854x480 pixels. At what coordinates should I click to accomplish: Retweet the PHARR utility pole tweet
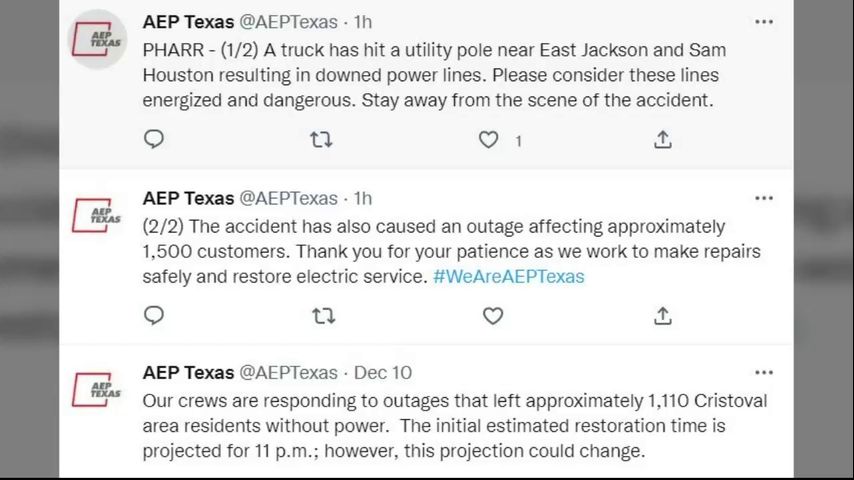321,140
